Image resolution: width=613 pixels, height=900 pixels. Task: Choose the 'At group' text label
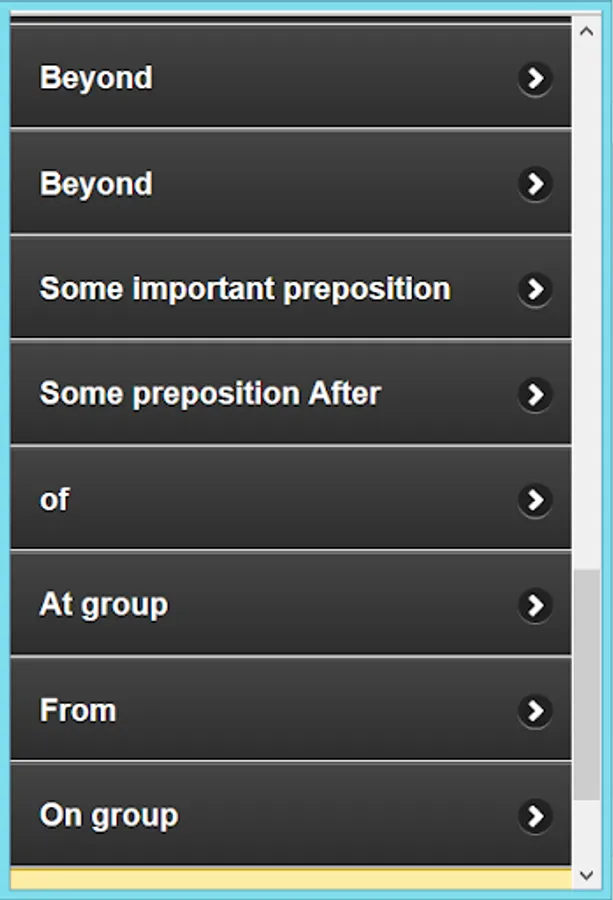[104, 605]
